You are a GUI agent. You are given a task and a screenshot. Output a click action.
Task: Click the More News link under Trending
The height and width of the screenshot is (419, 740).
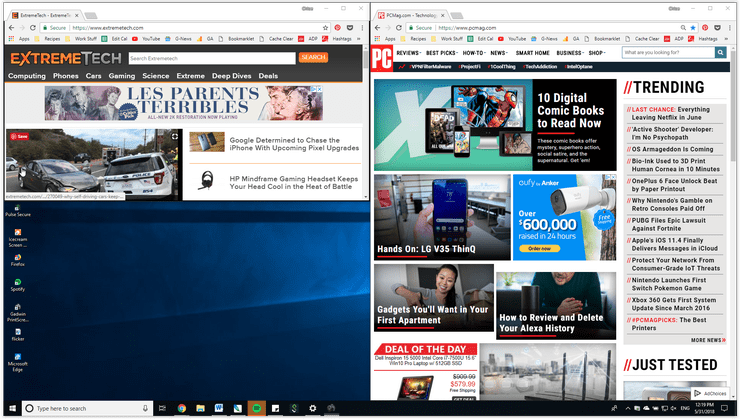click(x=708, y=340)
